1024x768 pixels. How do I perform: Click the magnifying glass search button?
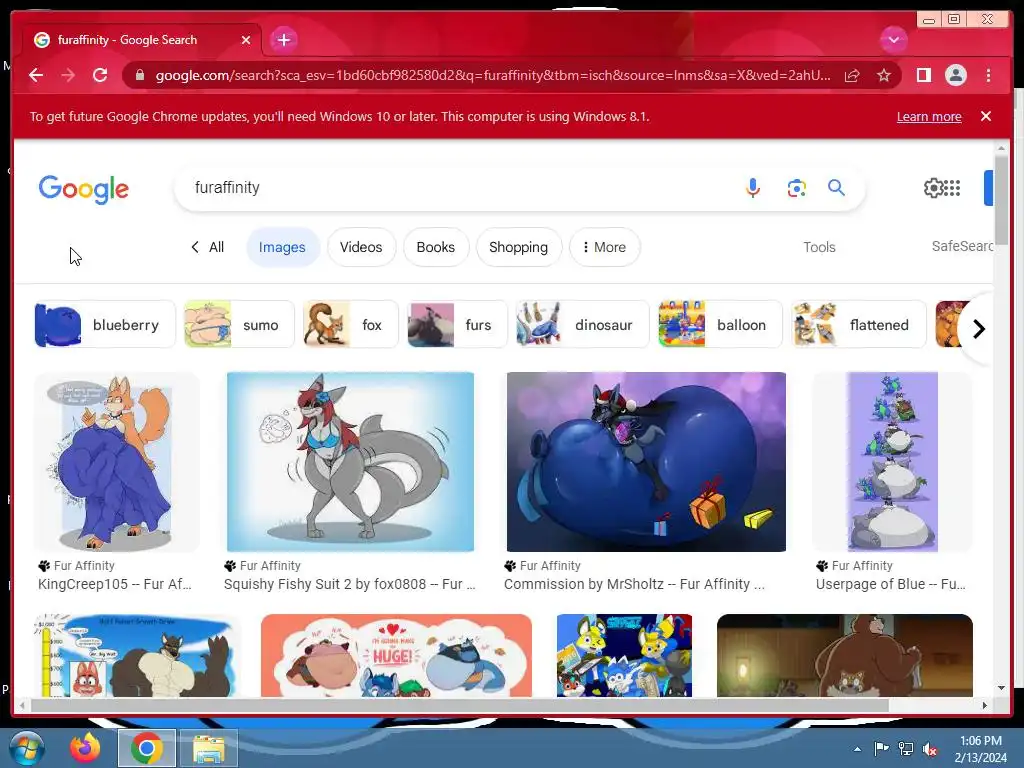click(836, 188)
